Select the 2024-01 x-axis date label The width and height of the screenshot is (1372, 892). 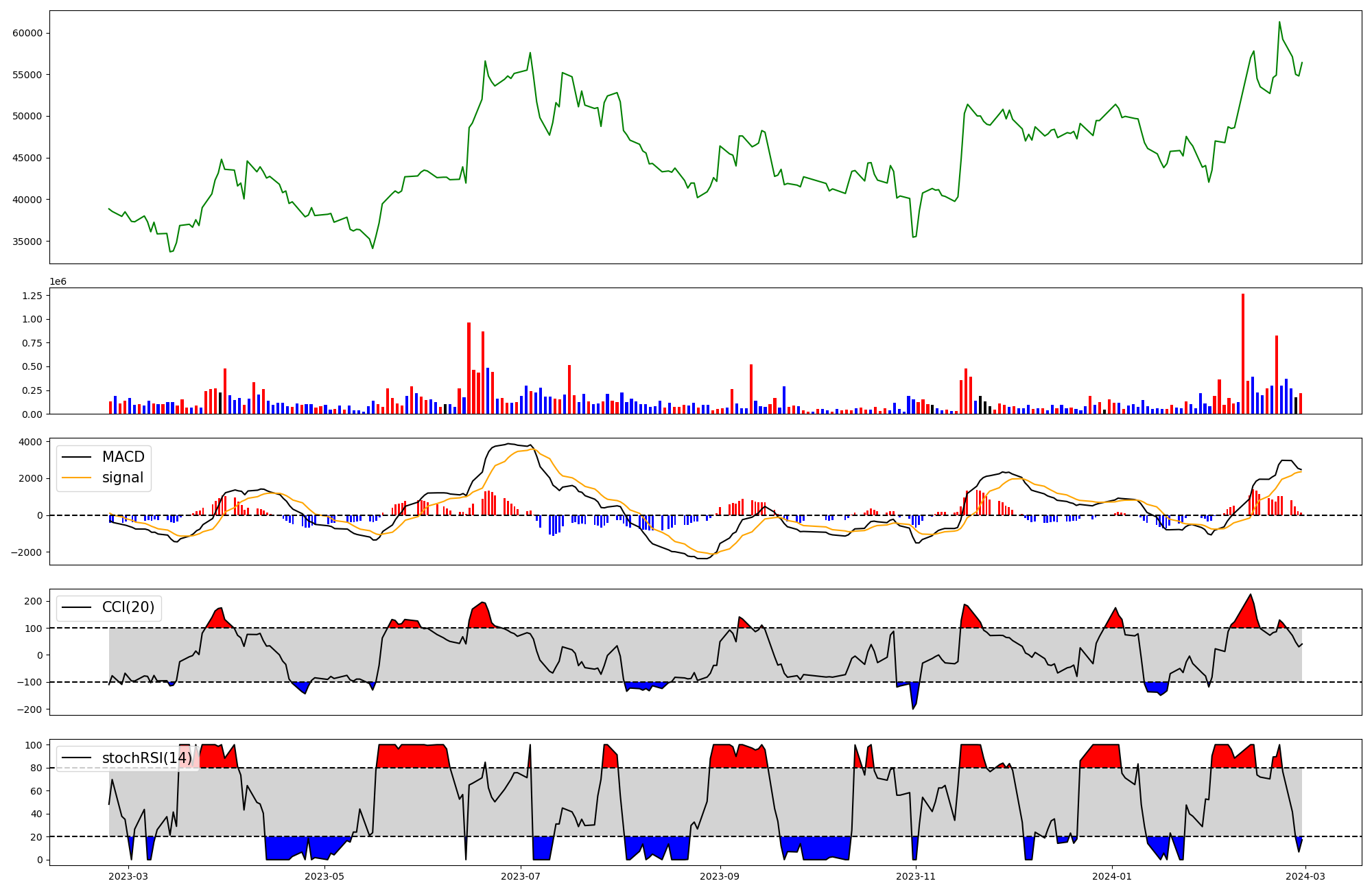(x=1111, y=876)
